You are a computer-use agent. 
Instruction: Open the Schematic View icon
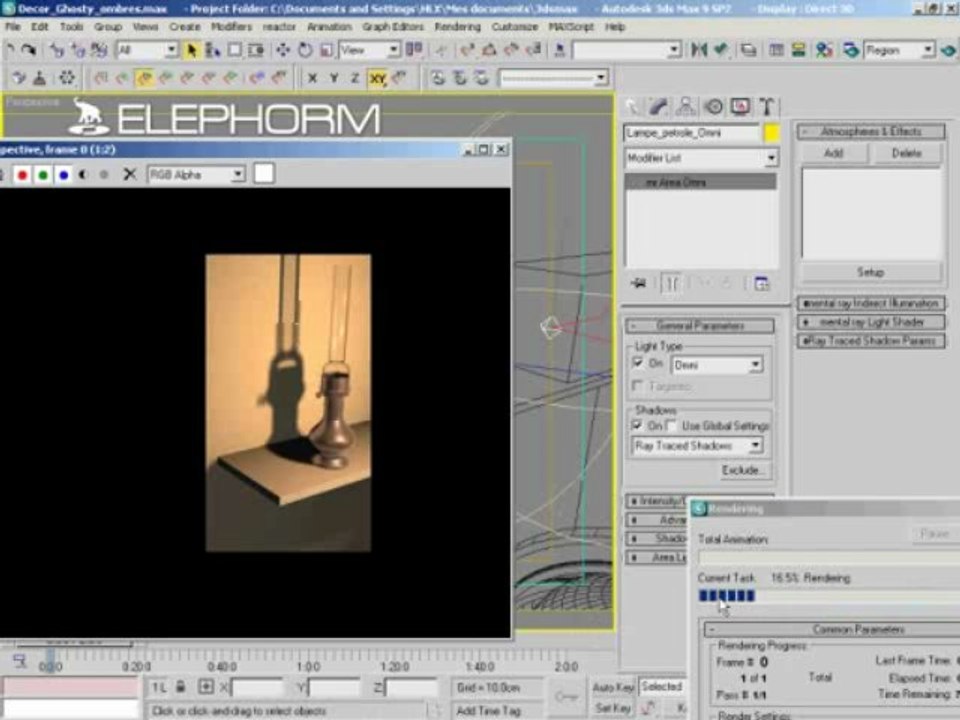[x=798, y=50]
